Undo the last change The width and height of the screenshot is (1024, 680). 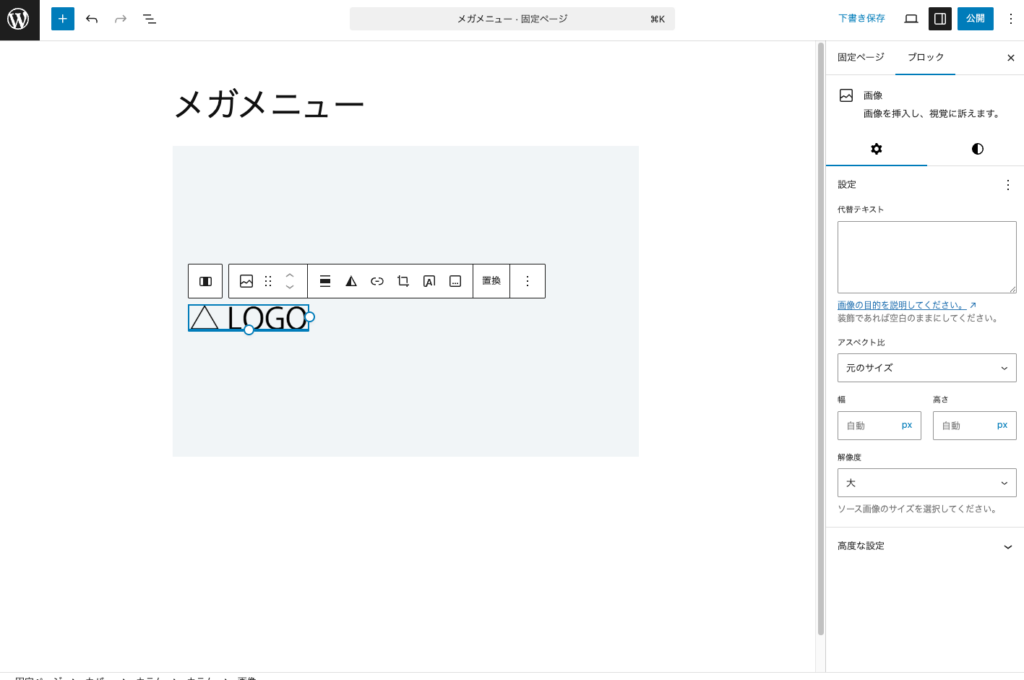[91, 18]
